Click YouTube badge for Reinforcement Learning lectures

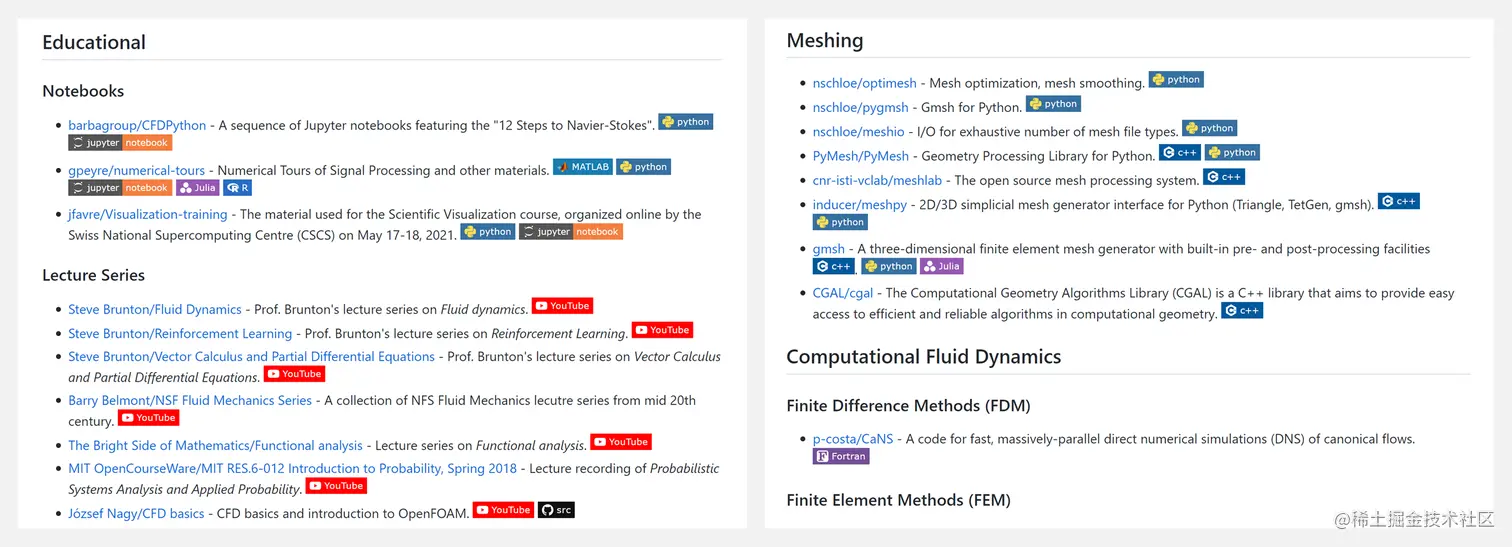[663, 330]
